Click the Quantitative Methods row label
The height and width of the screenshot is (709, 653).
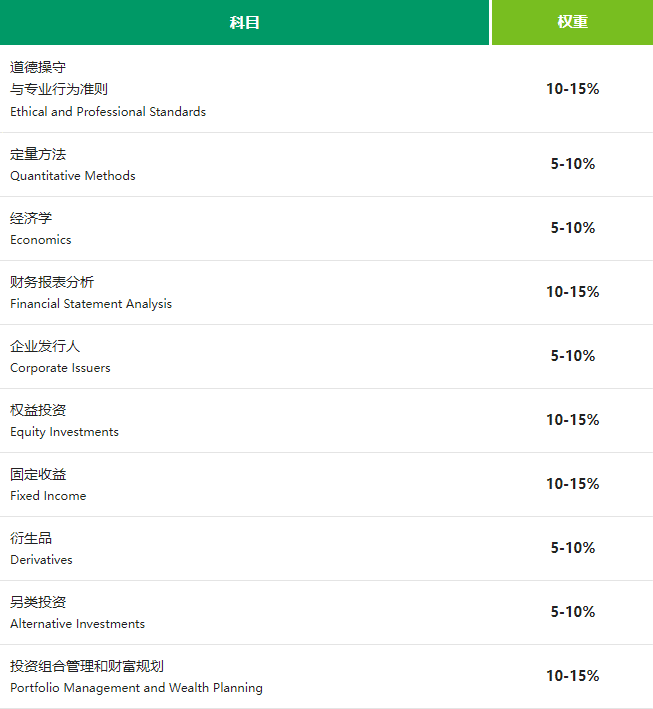[x=73, y=176]
